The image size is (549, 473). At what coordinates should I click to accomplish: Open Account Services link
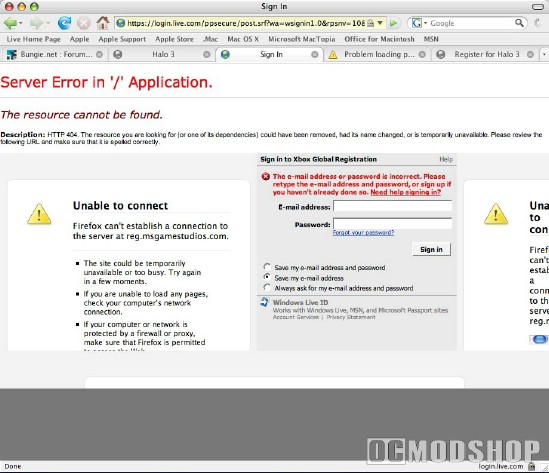click(296, 317)
